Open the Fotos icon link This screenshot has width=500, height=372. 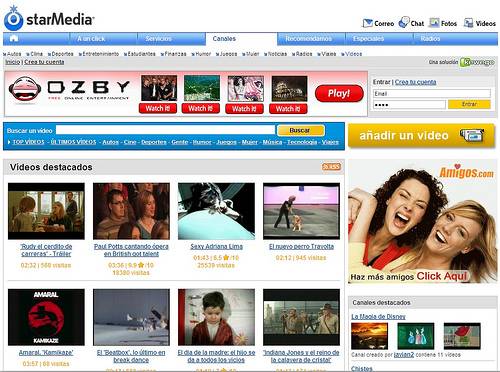(x=434, y=23)
